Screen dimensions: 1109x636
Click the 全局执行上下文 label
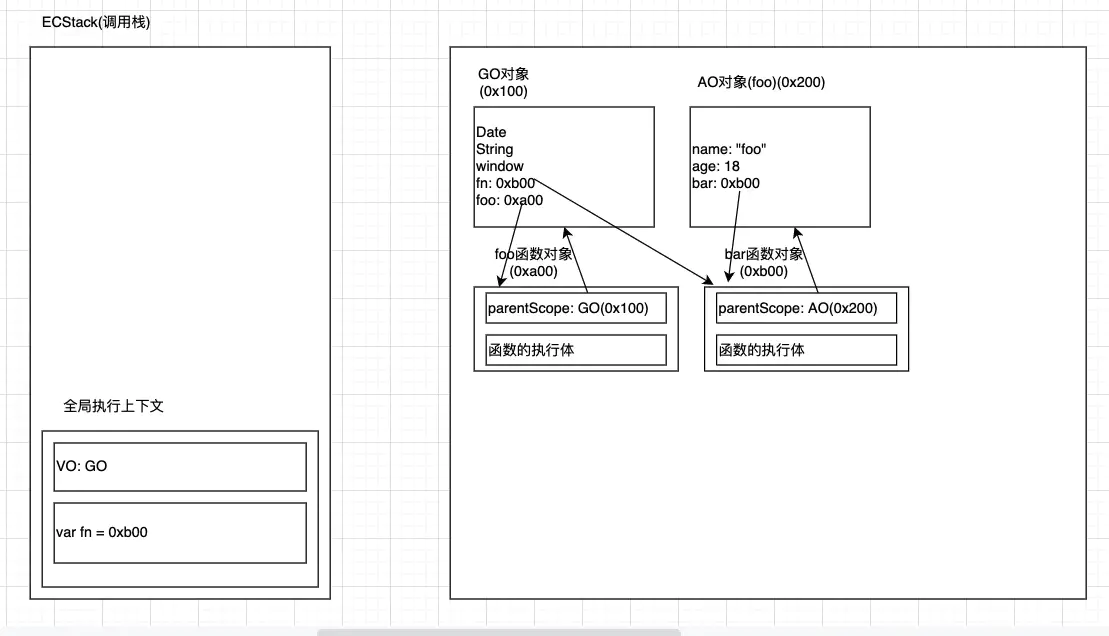pos(113,406)
